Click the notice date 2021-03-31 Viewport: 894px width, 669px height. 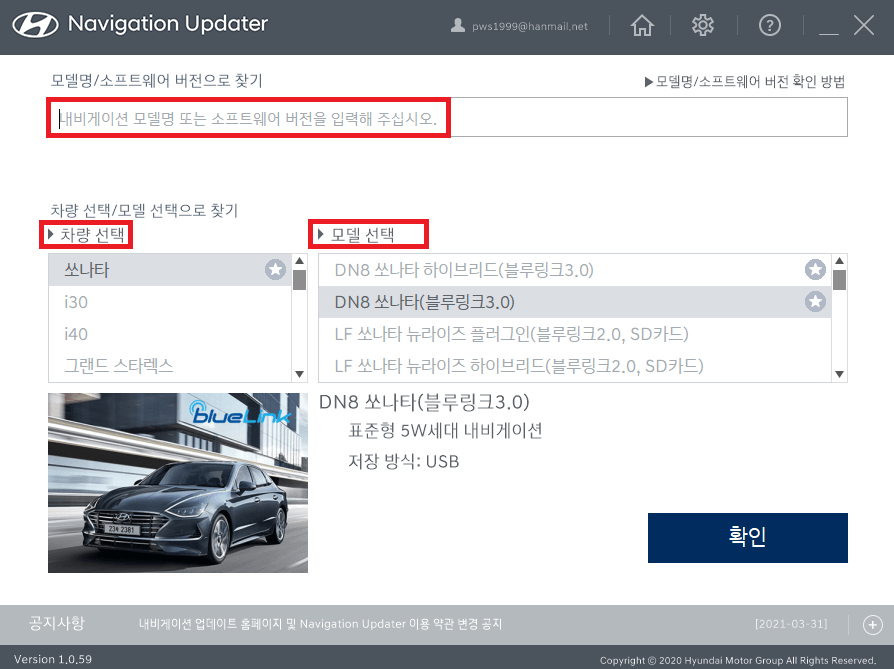(x=791, y=624)
